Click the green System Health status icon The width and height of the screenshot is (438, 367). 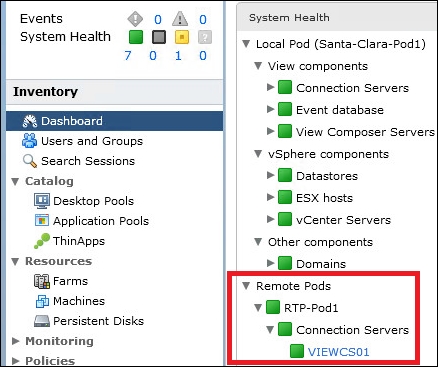click(x=136, y=37)
